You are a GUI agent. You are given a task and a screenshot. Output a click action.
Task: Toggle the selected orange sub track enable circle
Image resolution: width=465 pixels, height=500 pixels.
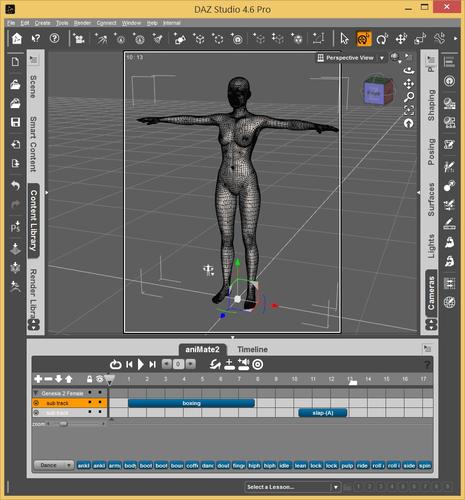click(x=36, y=403)
